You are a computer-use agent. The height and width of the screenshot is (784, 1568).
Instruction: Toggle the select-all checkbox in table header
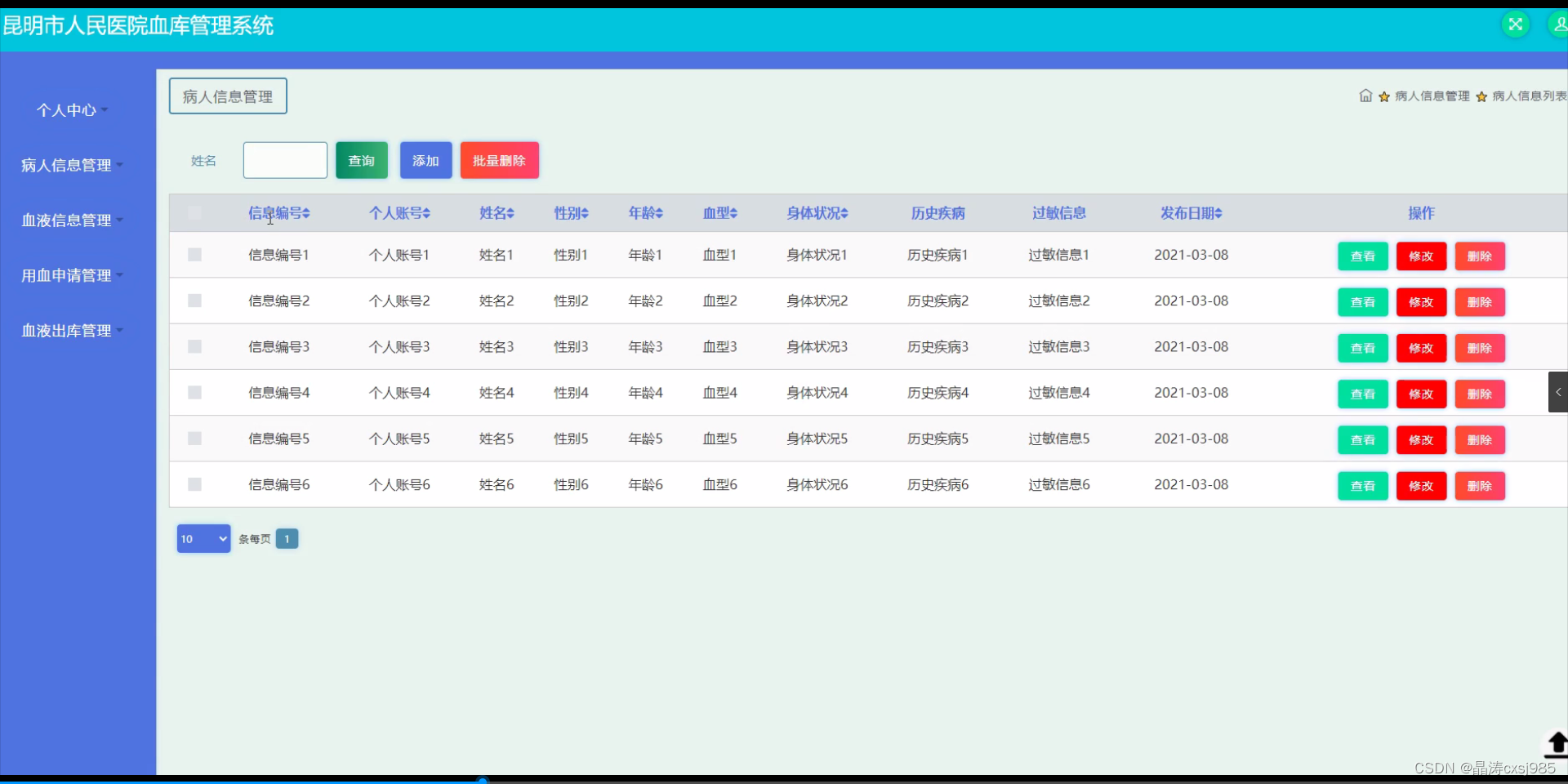click(194, 213)
